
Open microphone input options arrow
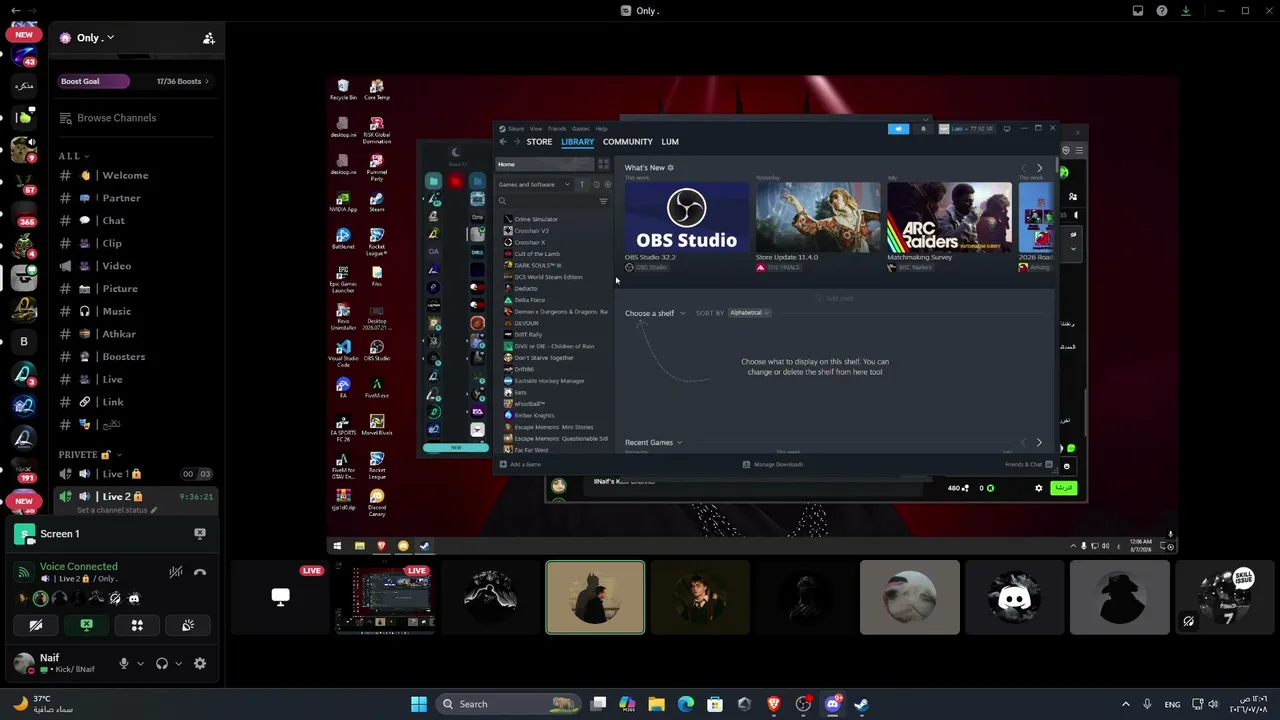(x=140, y=663)
